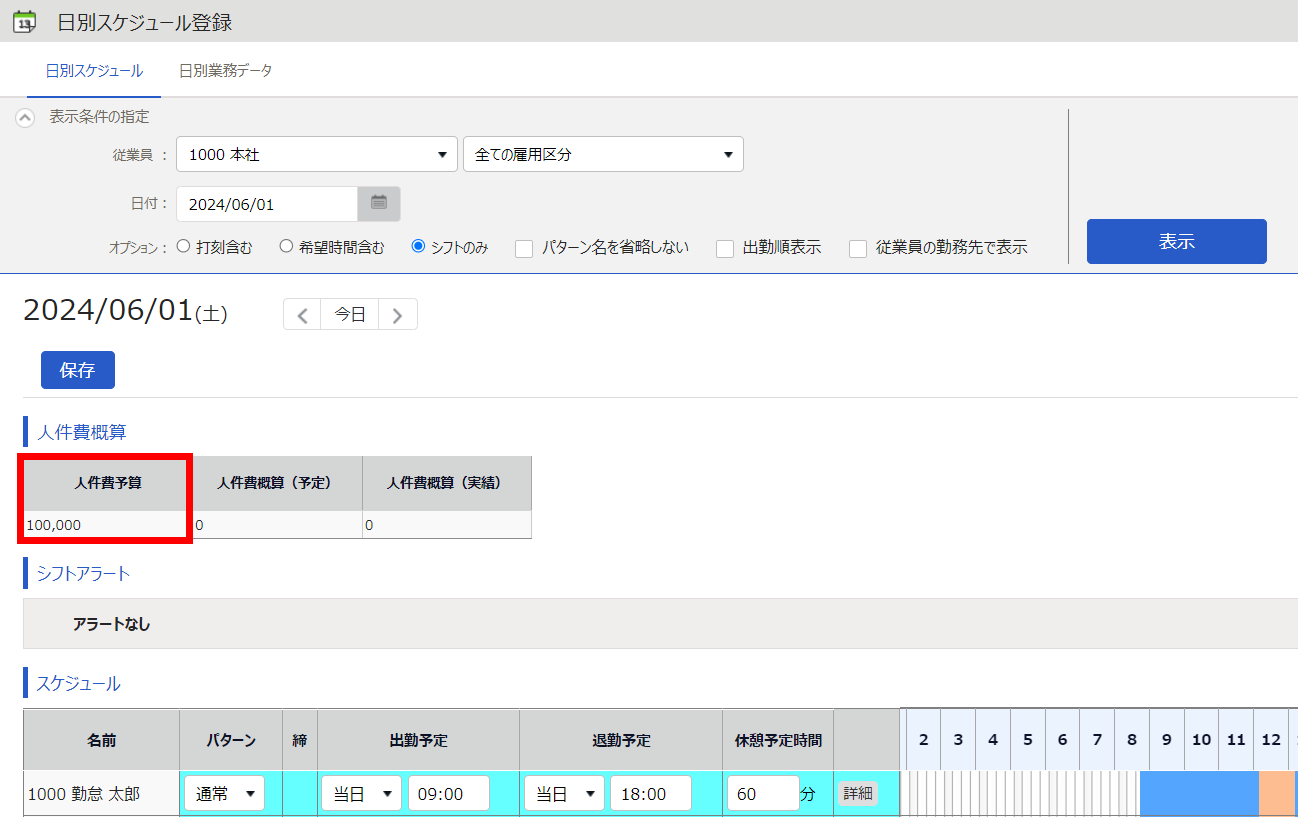Open the 全ての雇用区分 dropdown
This screenshot has height=817, width=1298.
pos(603,155)
